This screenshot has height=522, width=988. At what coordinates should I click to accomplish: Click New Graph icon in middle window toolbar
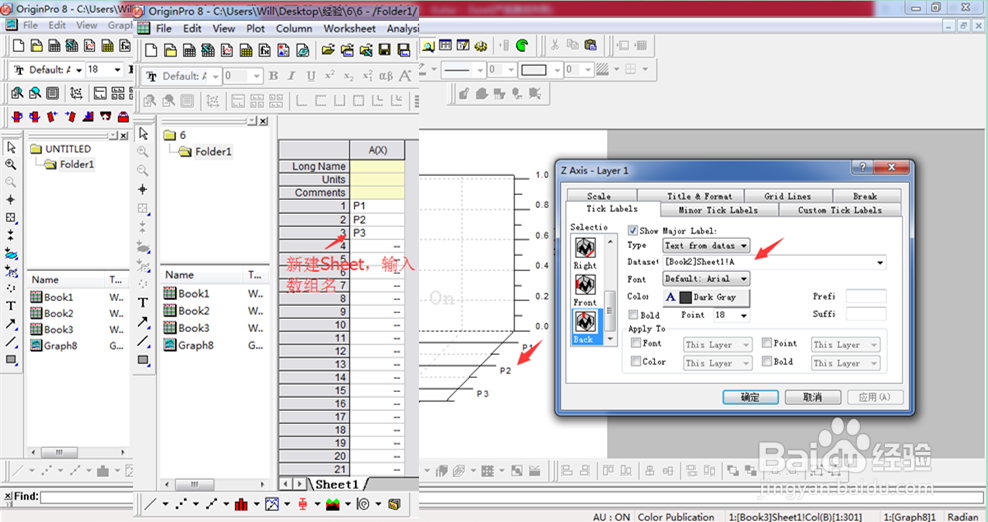227,51
